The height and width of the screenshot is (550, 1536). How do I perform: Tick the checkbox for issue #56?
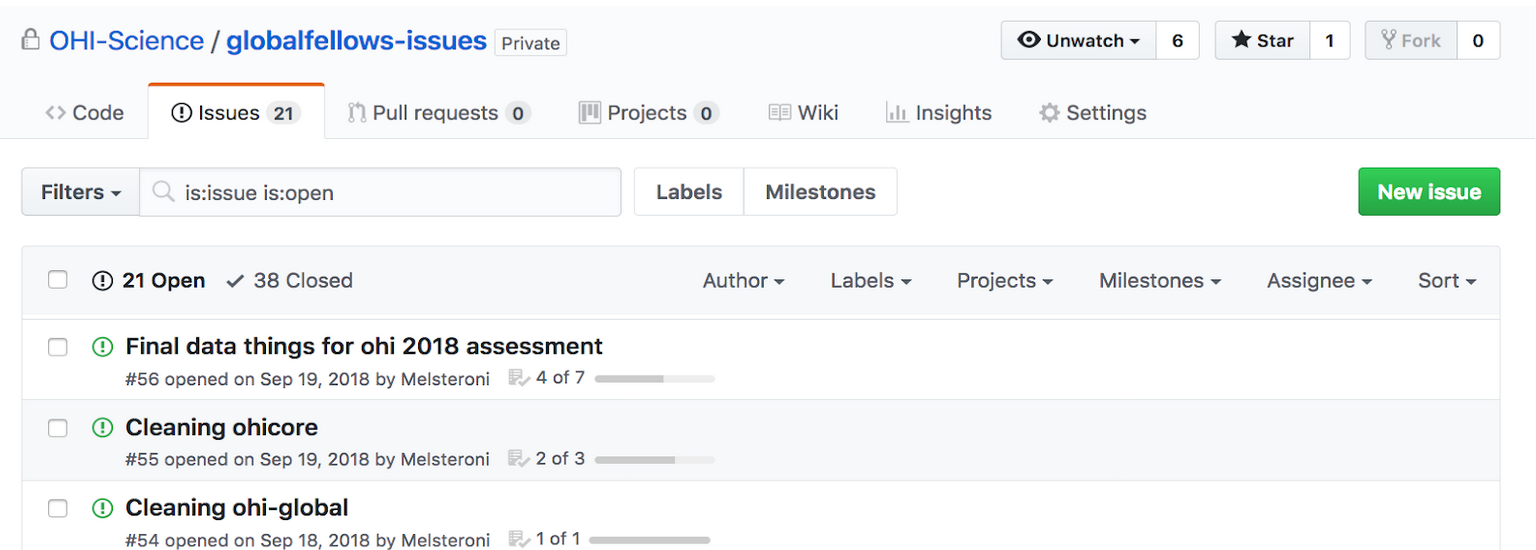(x=58, y=347)
